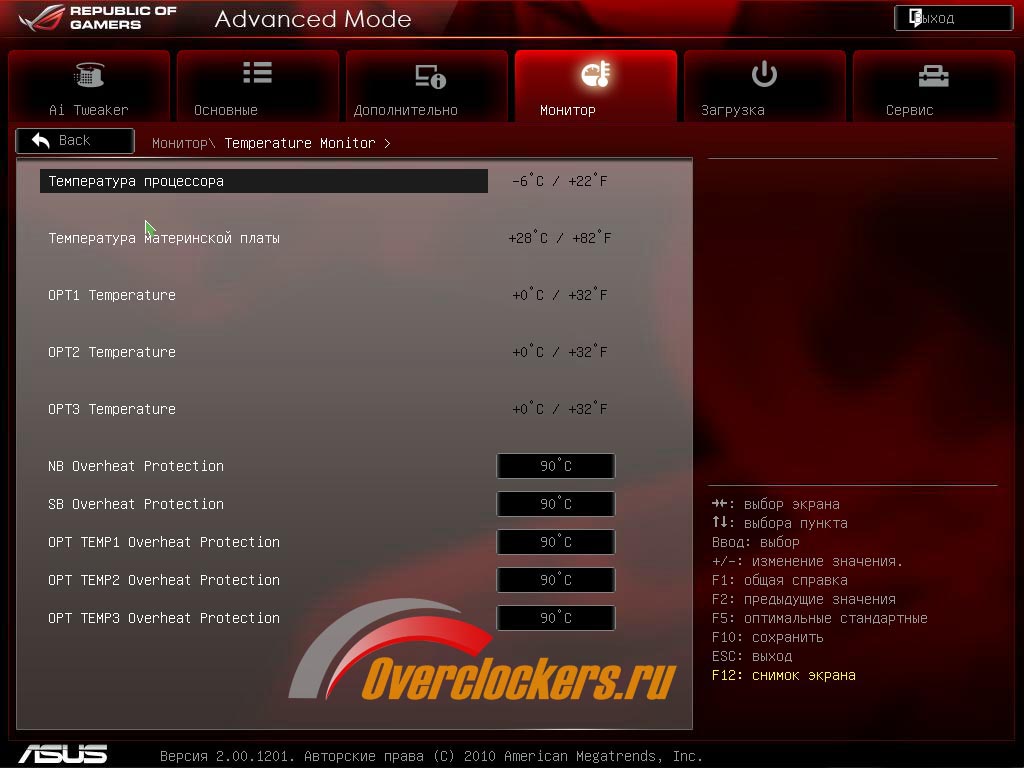
Task: Click the F5: оптимальные стандартные hint
Action: coord(820,618)
